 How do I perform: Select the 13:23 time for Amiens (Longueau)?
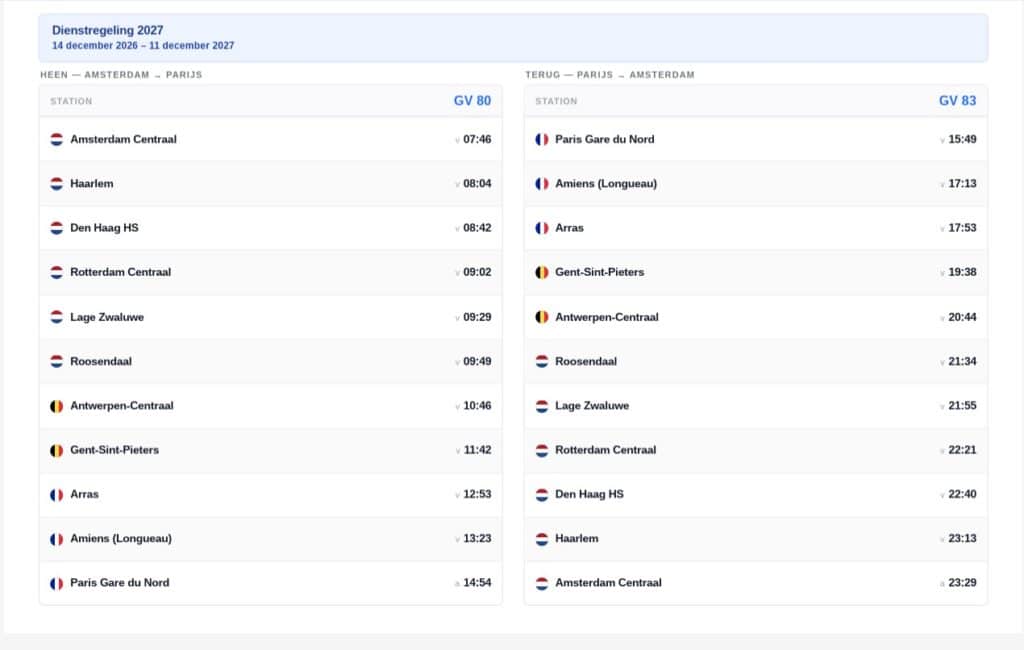(x=477, y=538)
